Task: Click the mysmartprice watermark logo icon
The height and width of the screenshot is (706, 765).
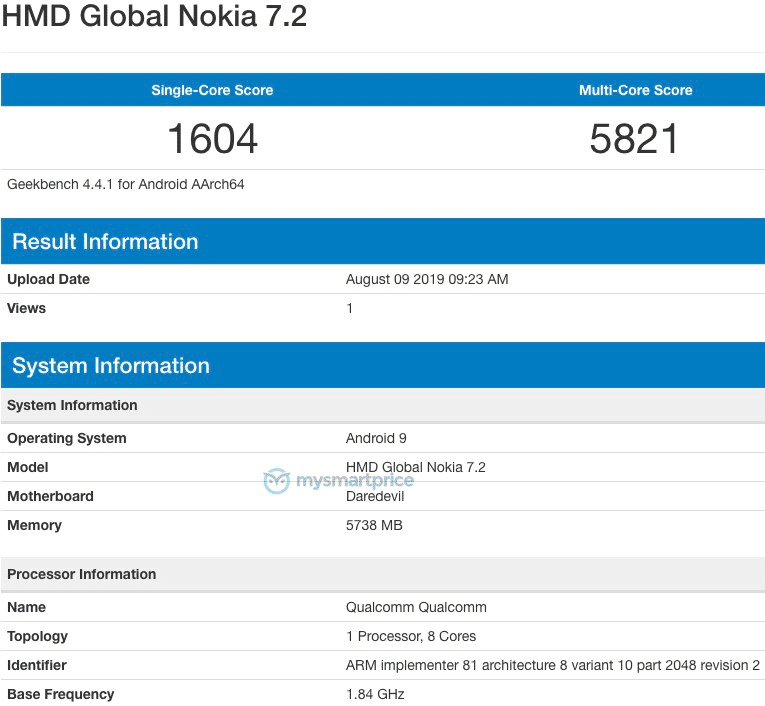Action: coord(277,482)
